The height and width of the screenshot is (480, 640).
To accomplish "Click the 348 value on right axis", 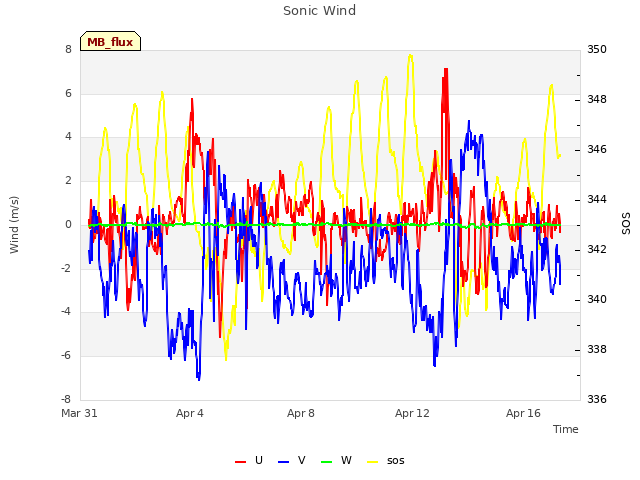I will (597, 100).
